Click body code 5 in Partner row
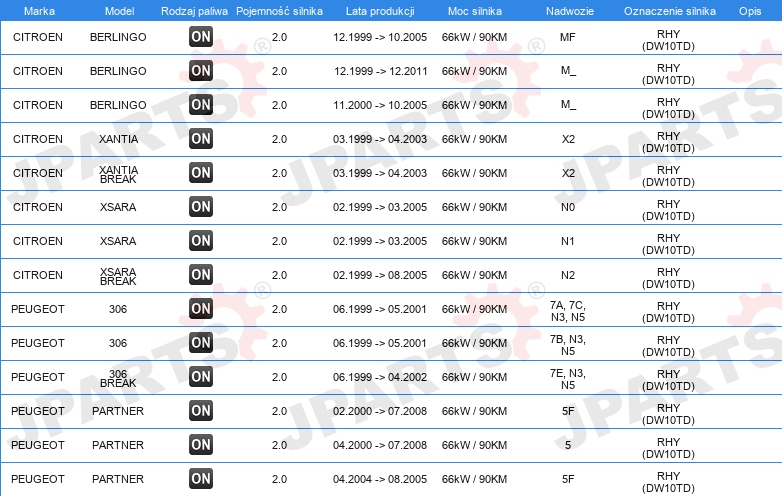782x496 pixels. (x=568, y=445)
